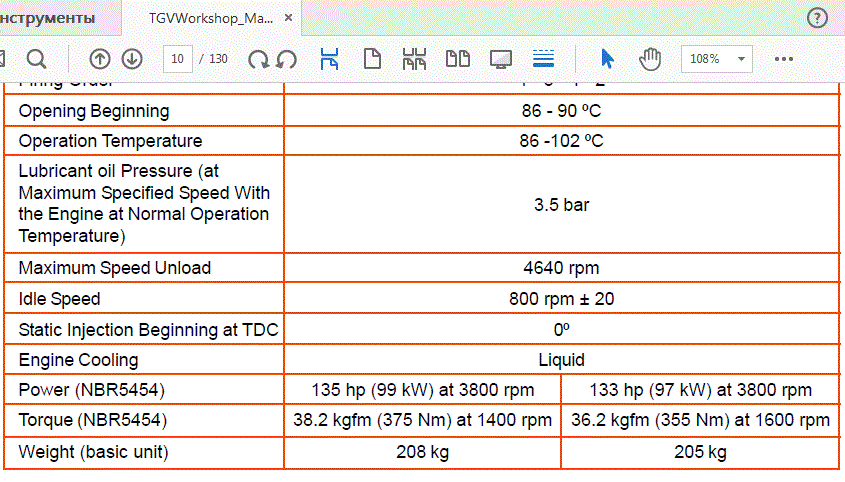Open the 108% zoom level dropdown
This screenshot has height=482, width=845.
[716, 59]
